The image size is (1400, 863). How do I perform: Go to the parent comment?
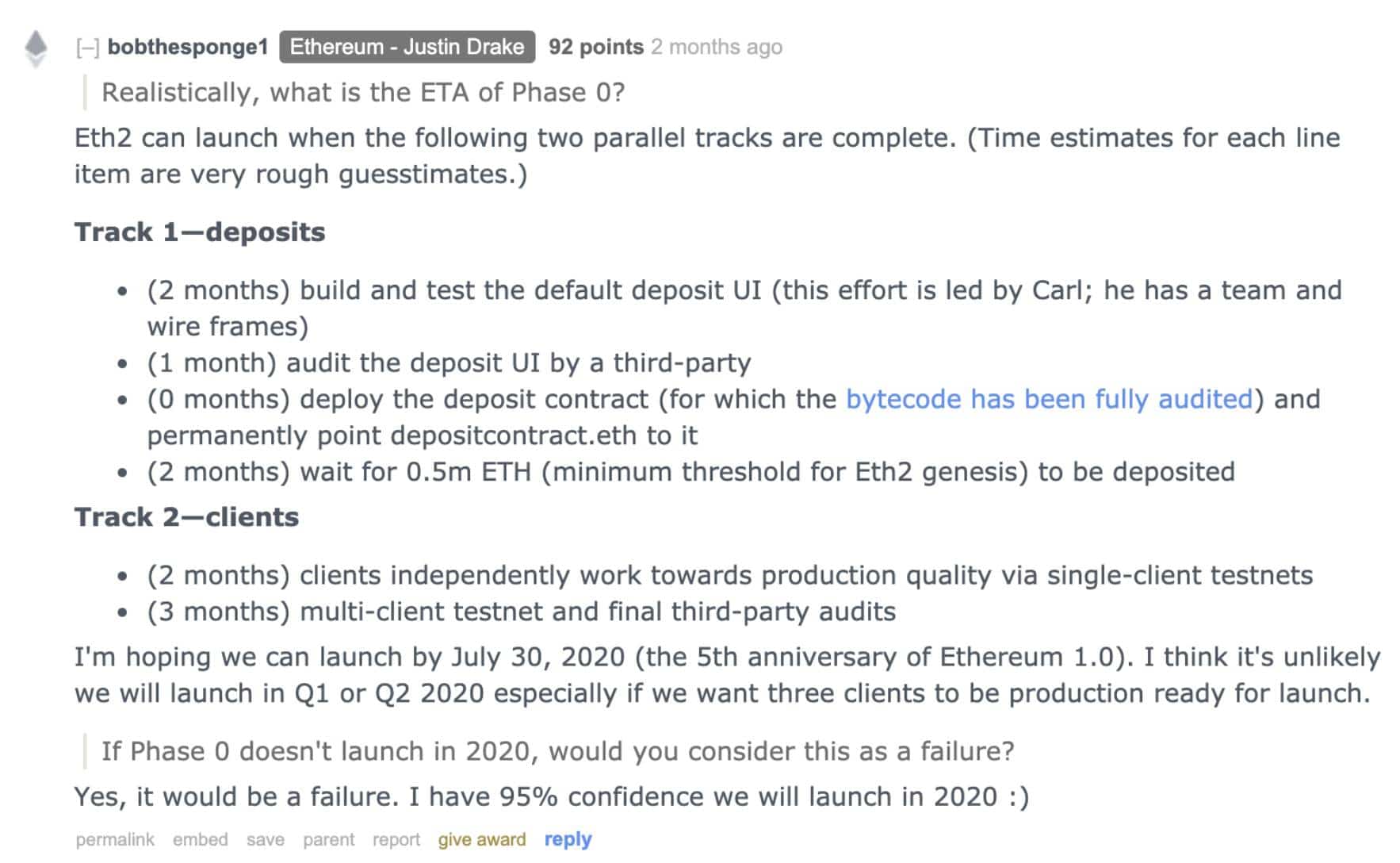(x=329, y=839)
